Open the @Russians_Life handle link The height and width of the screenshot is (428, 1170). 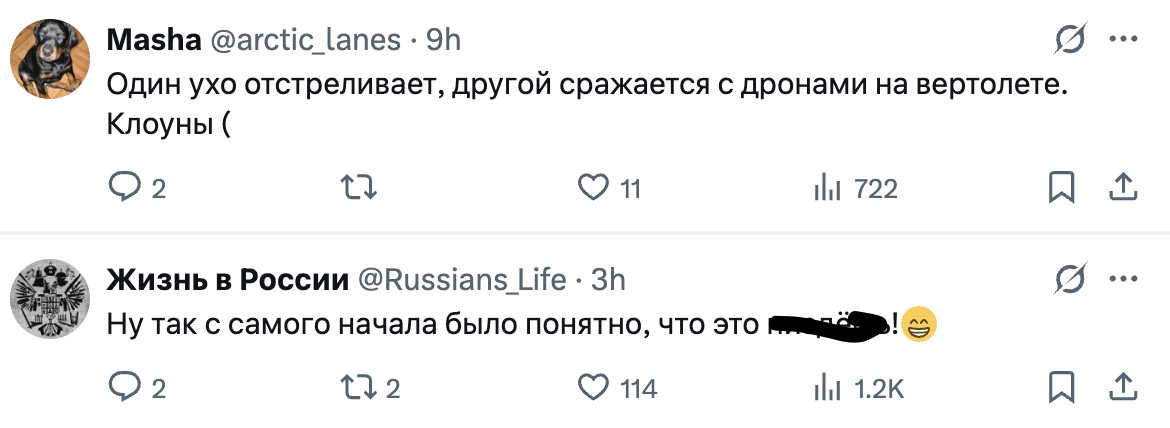pos(462,280)
